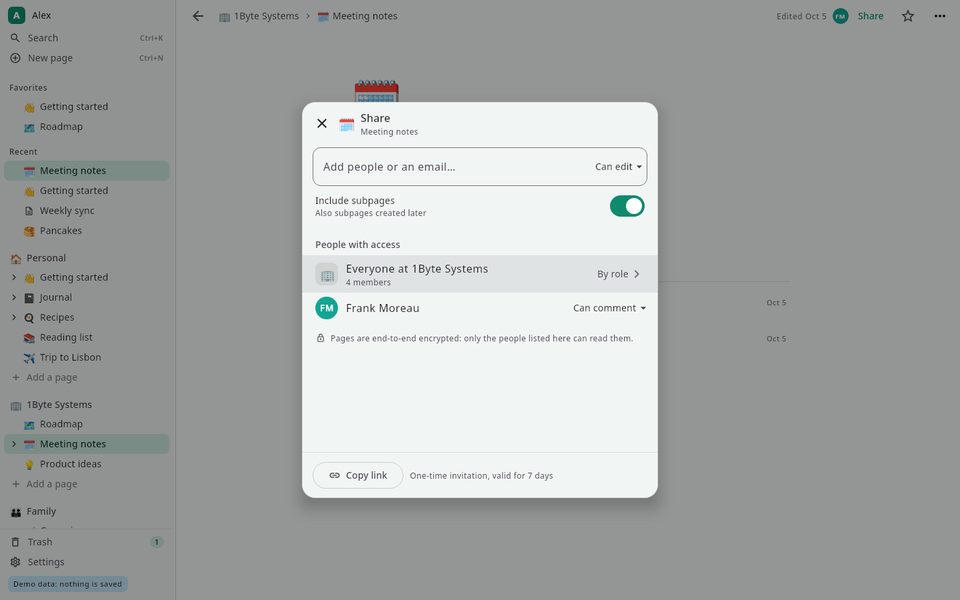Screen dimensions: 960x600
Task: Open Product ideas page
Action: [x=86, y=464]
